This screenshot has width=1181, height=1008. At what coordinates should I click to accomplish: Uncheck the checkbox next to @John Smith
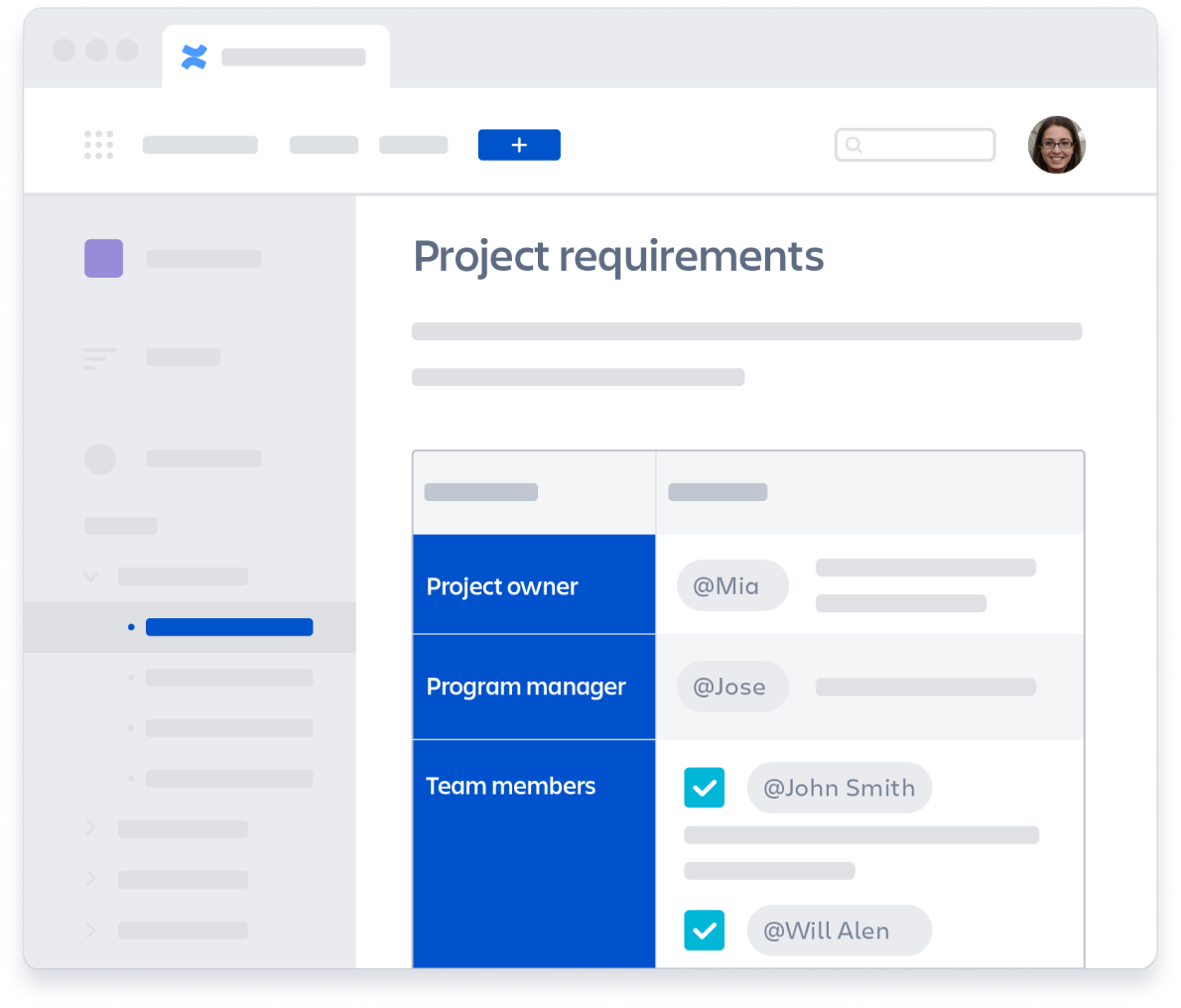tap(705, 788)
